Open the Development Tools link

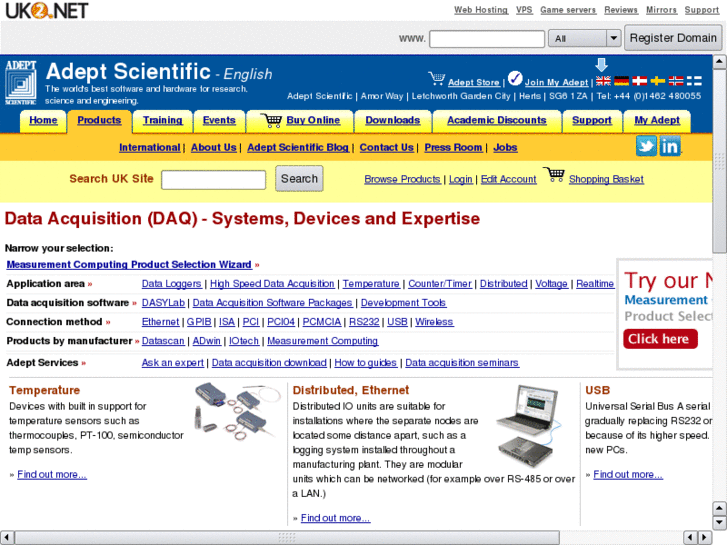point(403,302)
